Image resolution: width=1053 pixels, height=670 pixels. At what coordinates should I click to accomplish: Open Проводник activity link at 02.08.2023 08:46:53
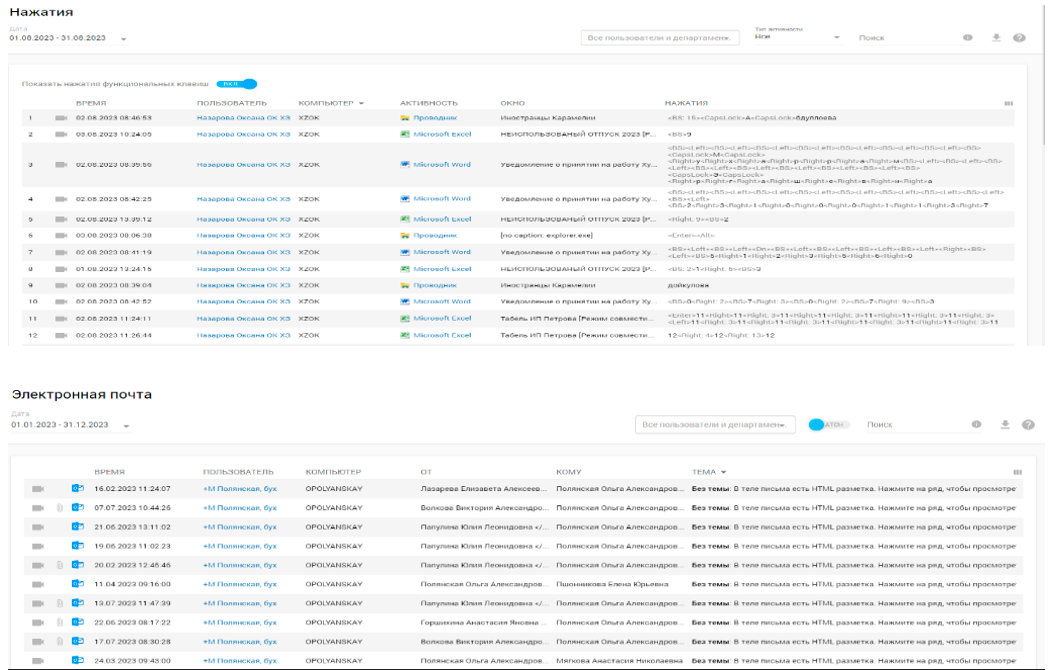click(x=435, y=118)
